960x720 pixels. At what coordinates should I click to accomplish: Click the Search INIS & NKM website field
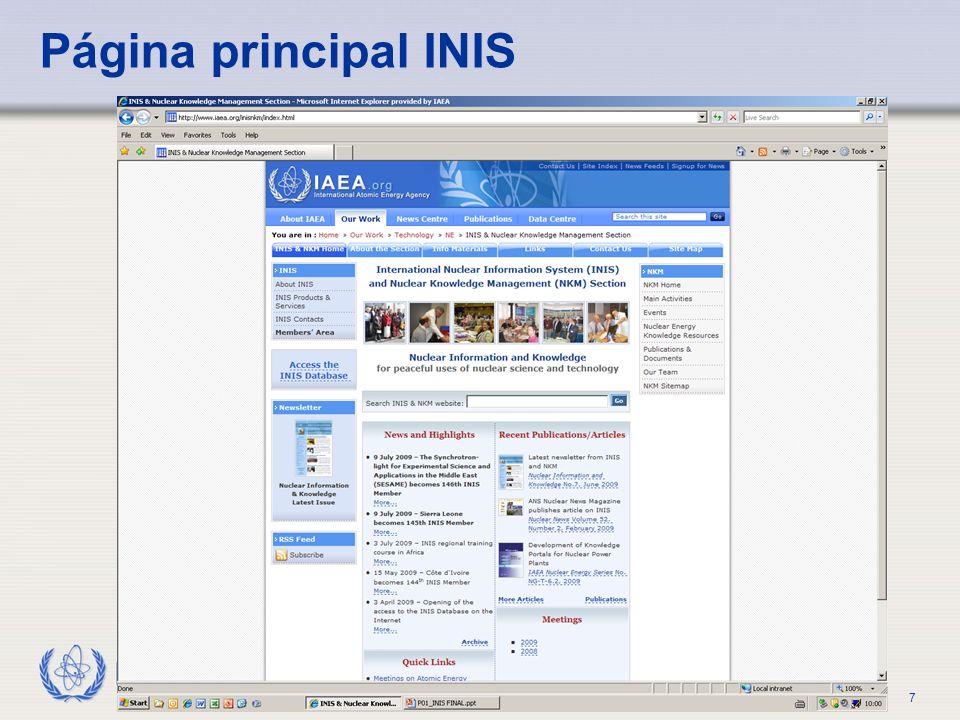coord(538,402)
